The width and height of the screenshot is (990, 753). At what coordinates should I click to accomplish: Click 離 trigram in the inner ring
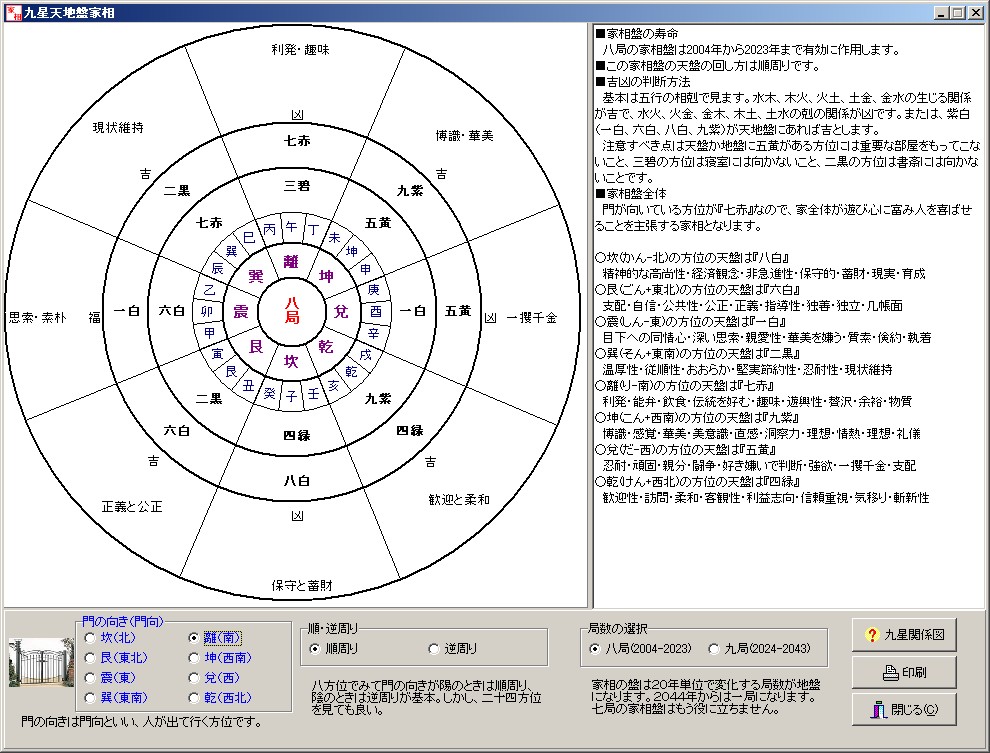point(290,261)
